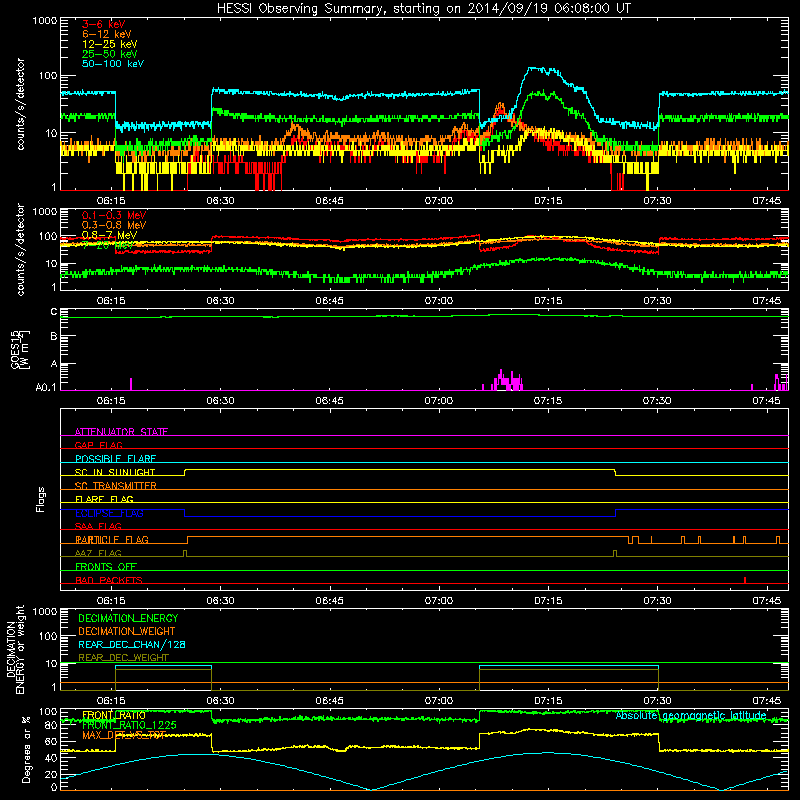Select the green 25-50 keV legend label
Viewport: 800px width, 800px height.
pos(110,54)
